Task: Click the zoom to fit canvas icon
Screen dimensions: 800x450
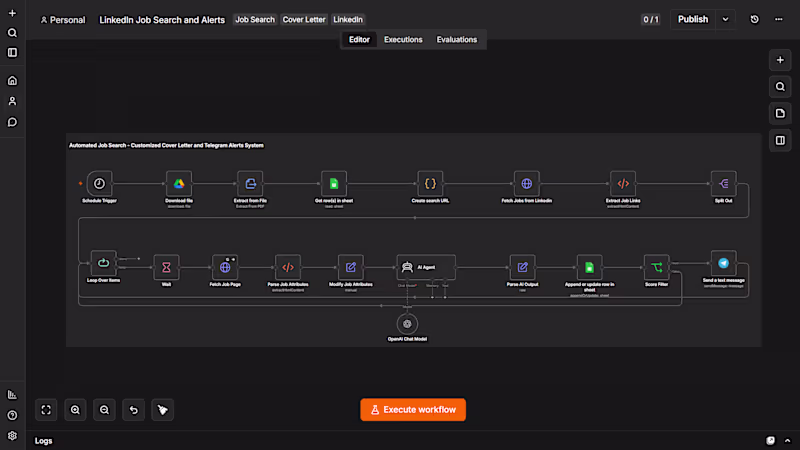Action: coord(46,410)
